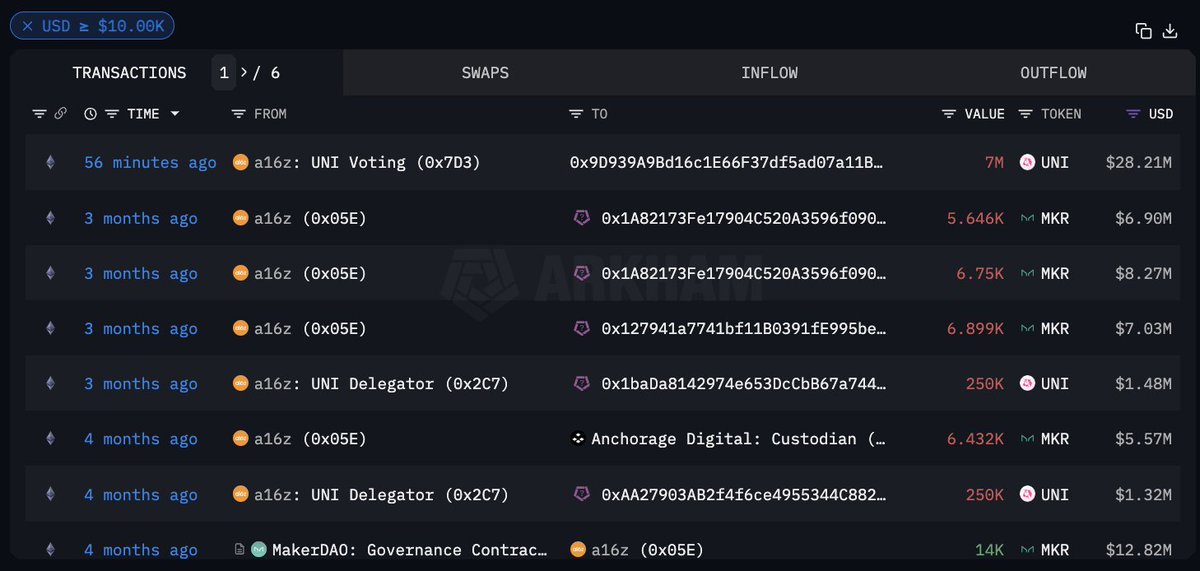
Task: Switch to the INFLOW tab
Action: [x=769, y=73]
